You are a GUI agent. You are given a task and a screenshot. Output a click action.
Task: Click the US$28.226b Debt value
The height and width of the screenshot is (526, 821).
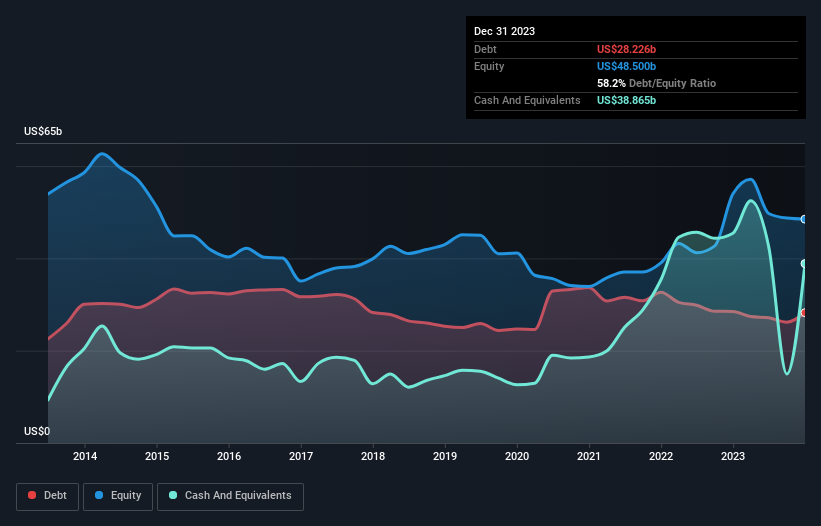[x=626, y=49]
